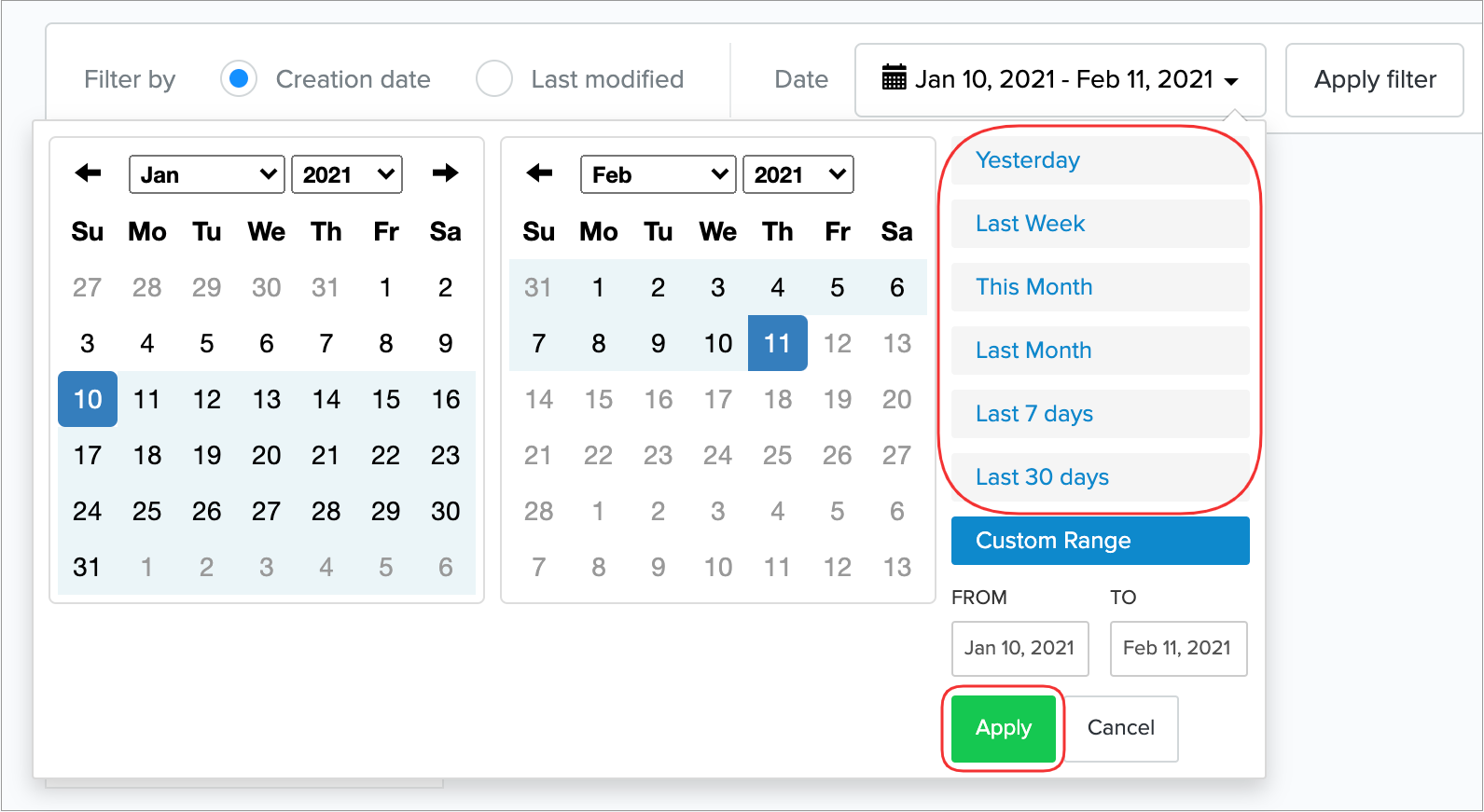Screen dimensions: 1484x812
Task: Pick the Last 30 days preset
Action: [1100, 477]
